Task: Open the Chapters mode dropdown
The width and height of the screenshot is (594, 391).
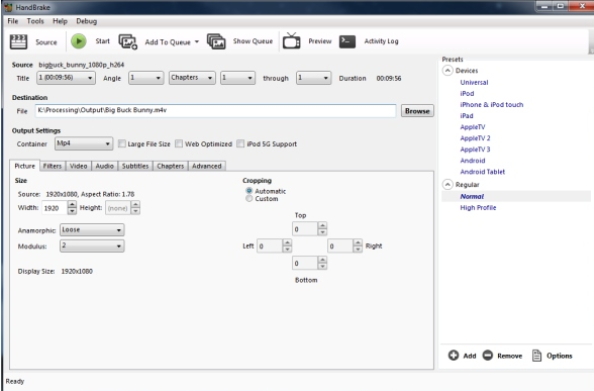Action: 192,78
